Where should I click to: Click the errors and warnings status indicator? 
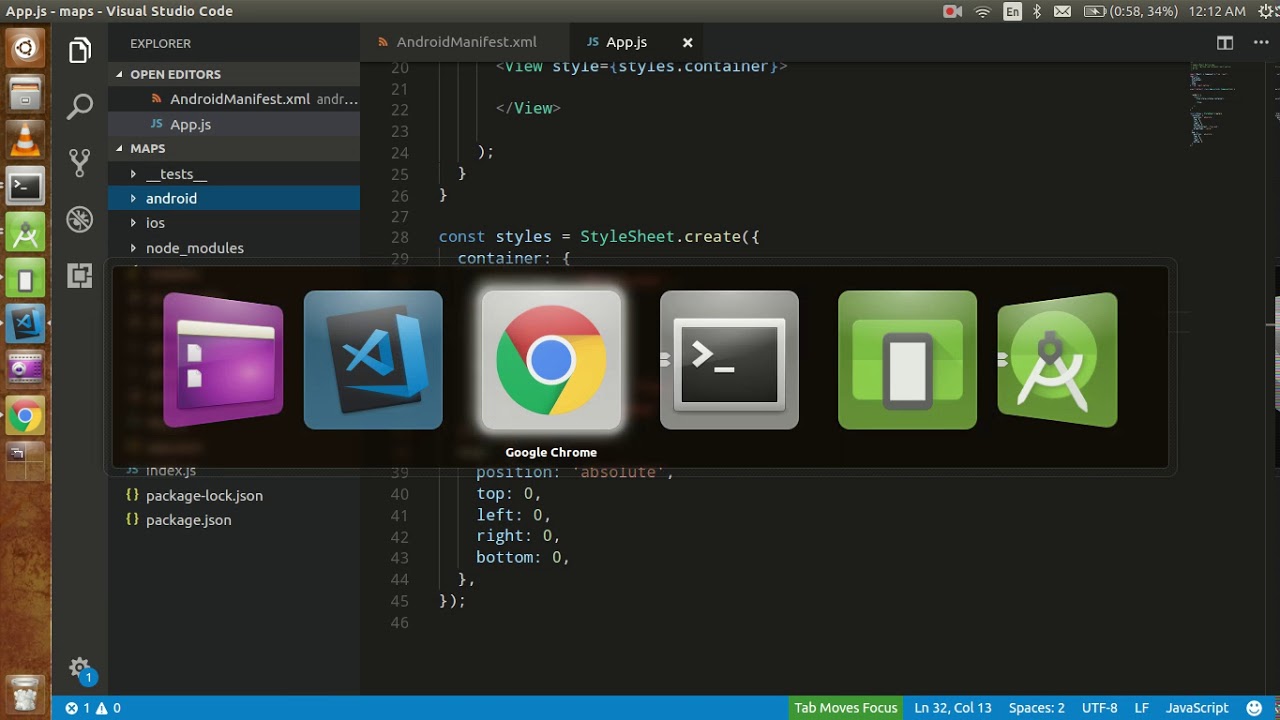click(x=93, y=708)
